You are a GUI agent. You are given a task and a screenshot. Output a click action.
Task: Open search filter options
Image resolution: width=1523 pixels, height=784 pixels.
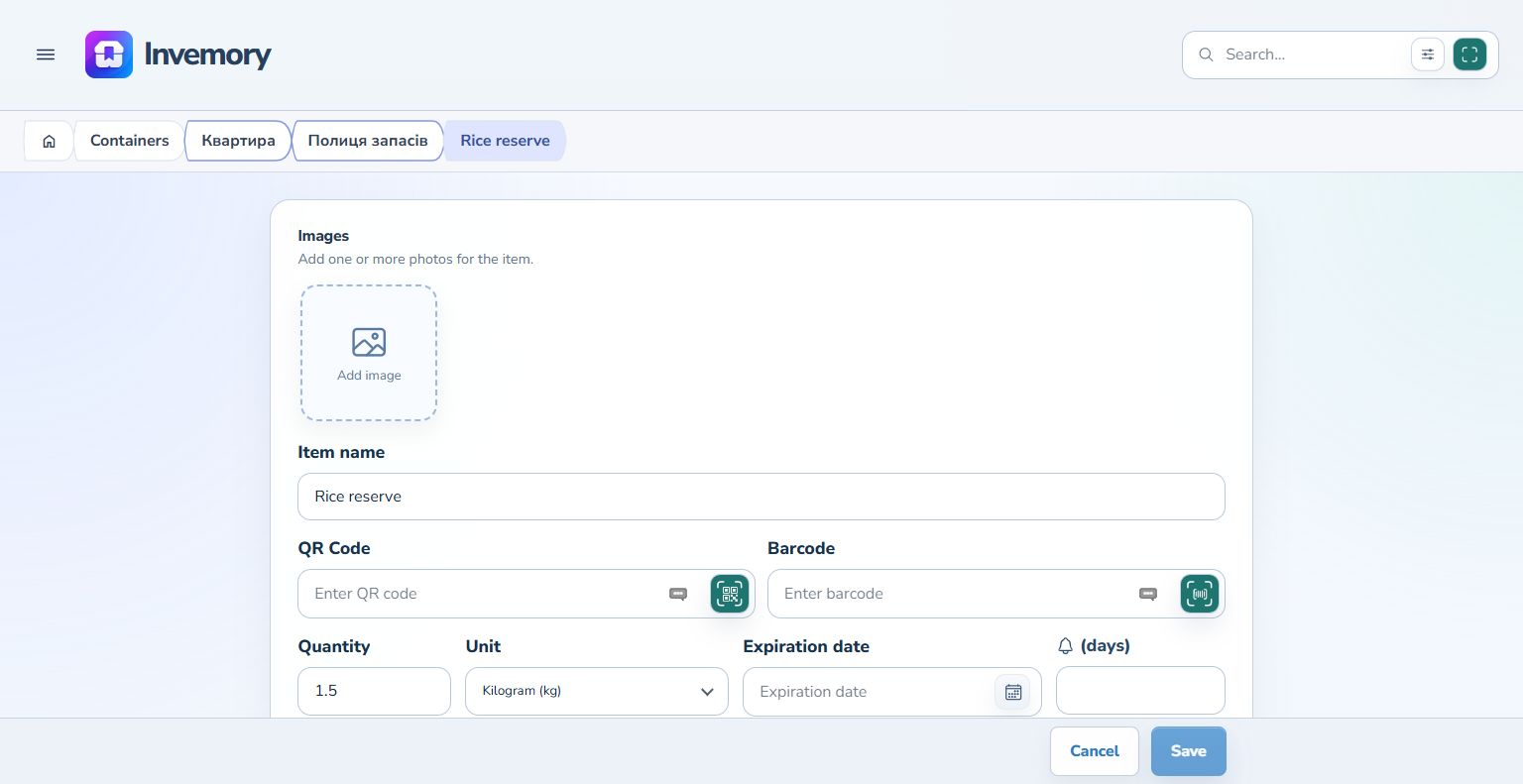[1427, 55]
